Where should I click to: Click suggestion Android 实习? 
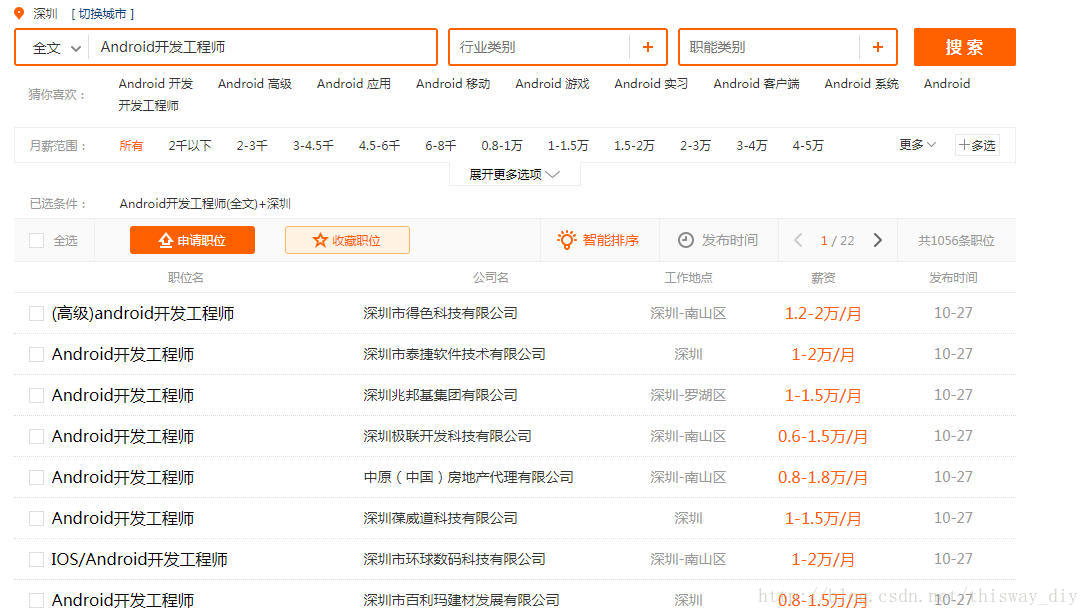[651, 84]
